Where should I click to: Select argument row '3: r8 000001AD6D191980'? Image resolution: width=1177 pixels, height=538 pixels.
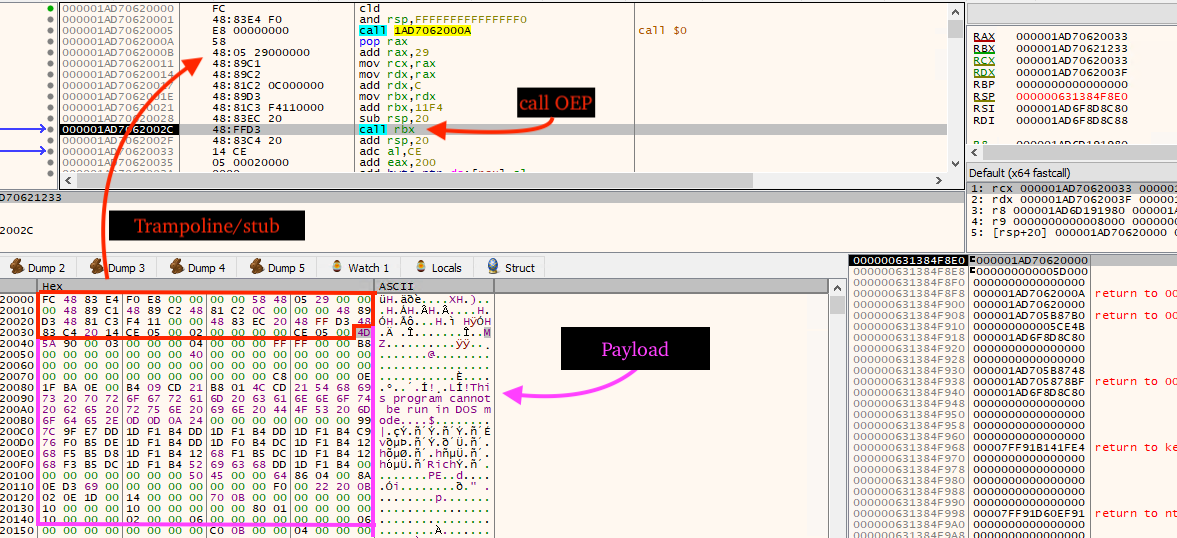(x=1072, y=210)
